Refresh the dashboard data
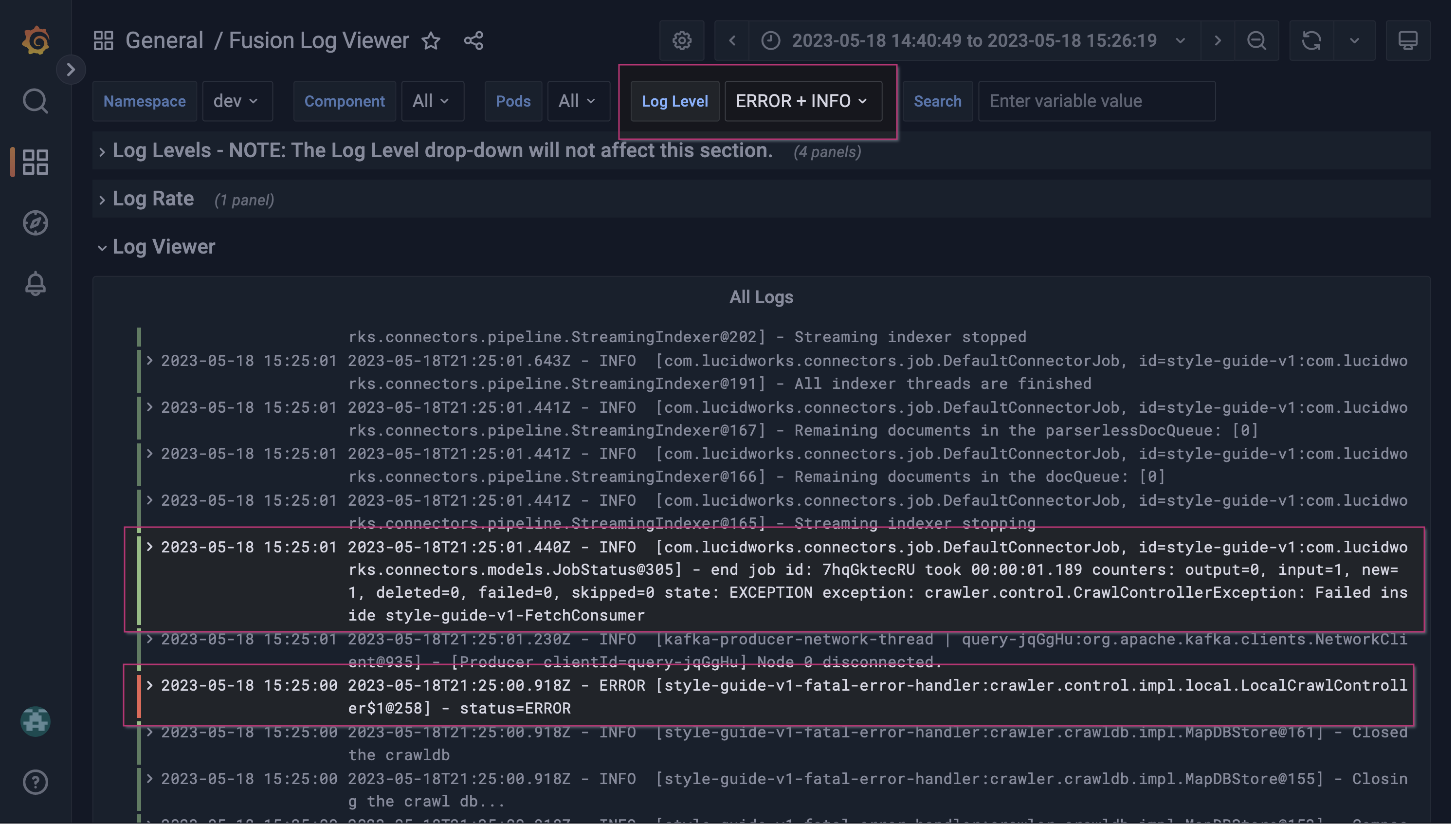 tap(1312, 40)
